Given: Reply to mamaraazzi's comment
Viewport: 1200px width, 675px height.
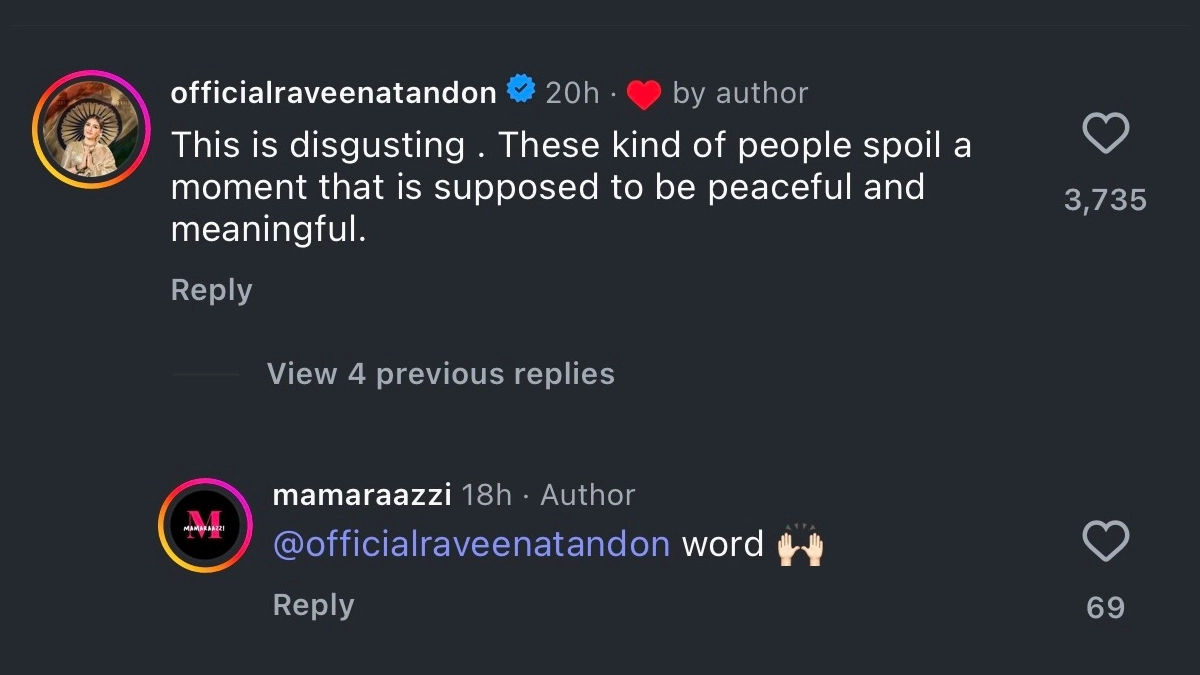Looking at the screenshot, I should point(313,605).
